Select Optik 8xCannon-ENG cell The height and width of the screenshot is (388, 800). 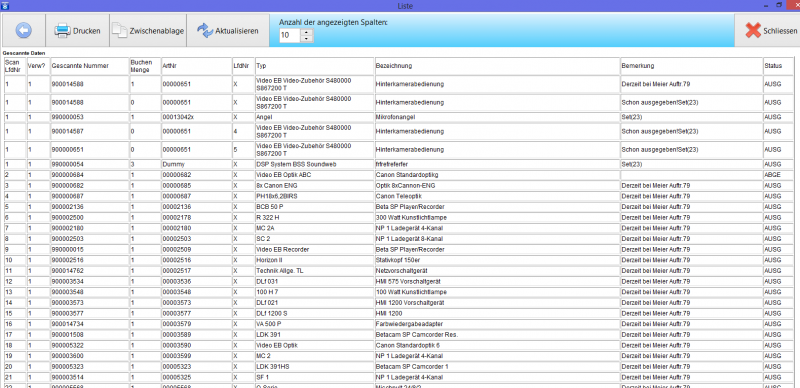click(x=497, y=185)
